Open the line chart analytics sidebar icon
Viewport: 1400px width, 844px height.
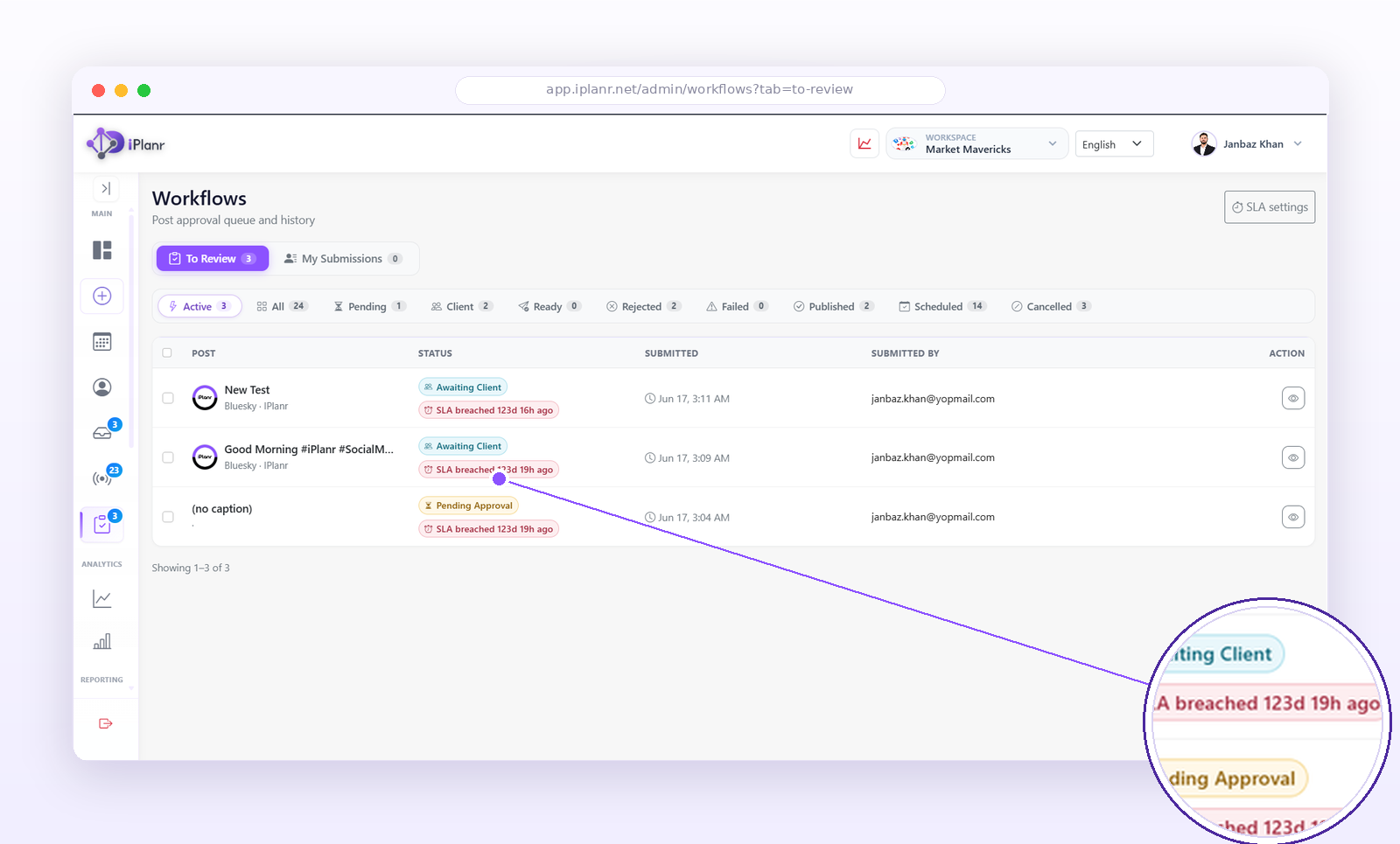coord(102,599)
